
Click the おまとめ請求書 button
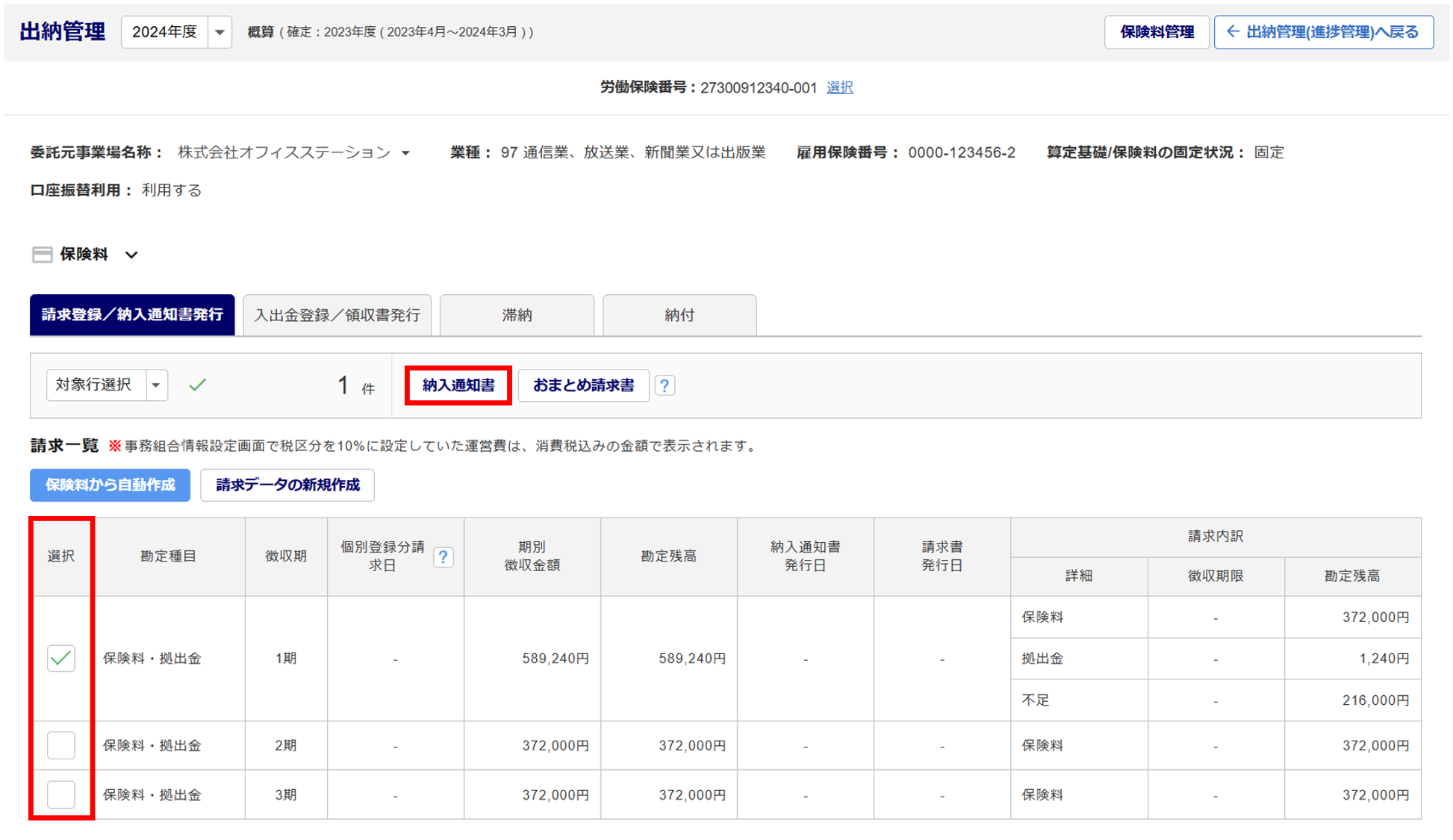pyautogui.click(x=583, y=385)
